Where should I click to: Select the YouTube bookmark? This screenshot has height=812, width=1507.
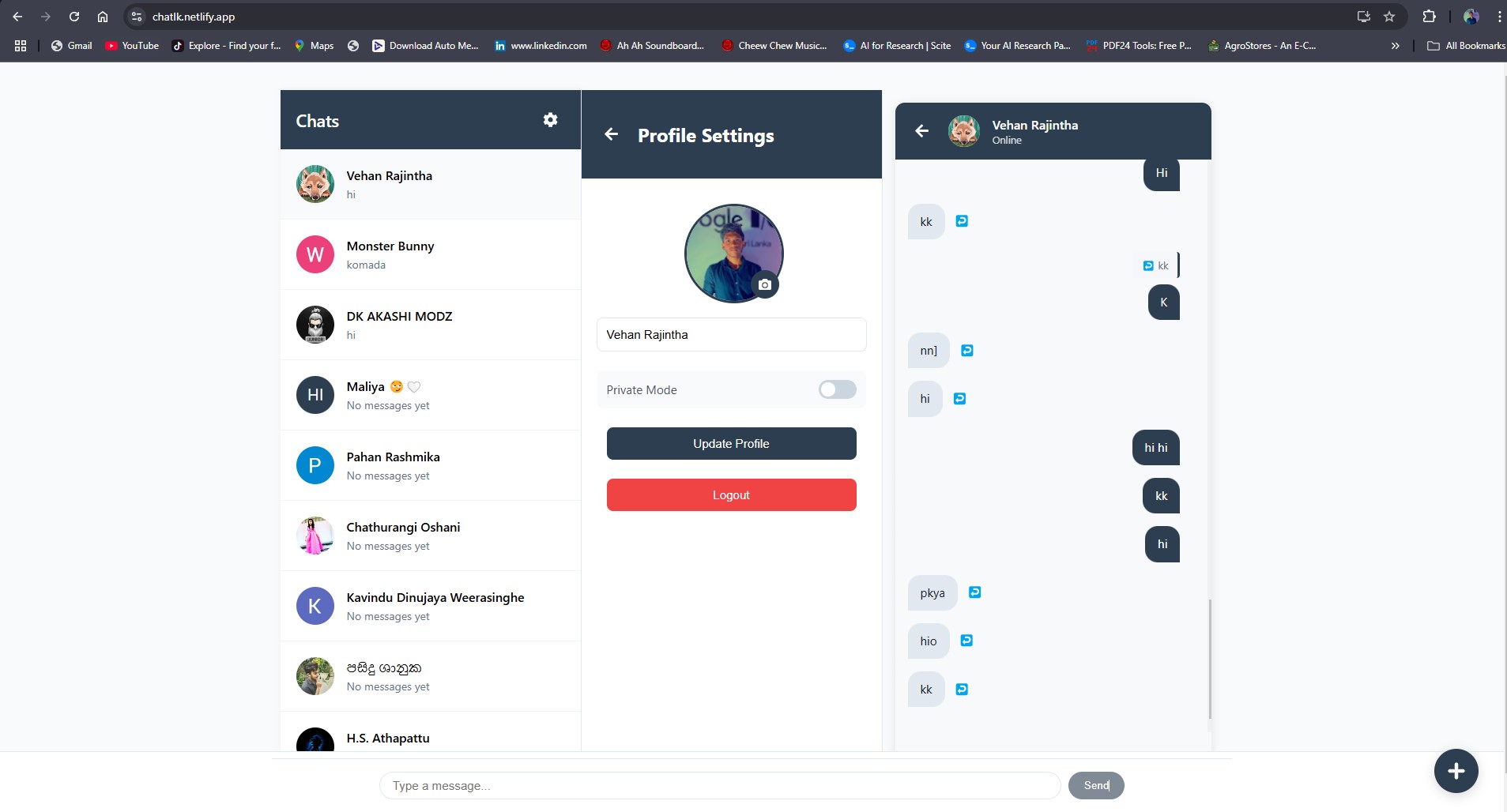[x=131, y=45]
